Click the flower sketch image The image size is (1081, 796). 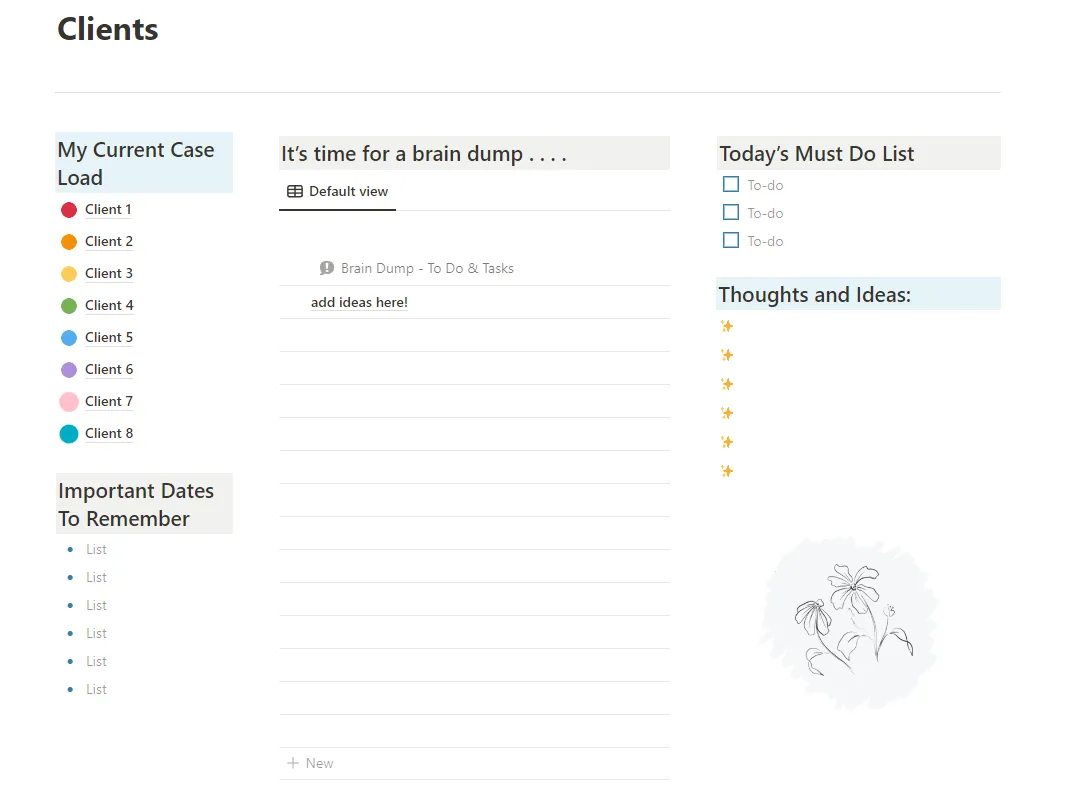[850, 624]
